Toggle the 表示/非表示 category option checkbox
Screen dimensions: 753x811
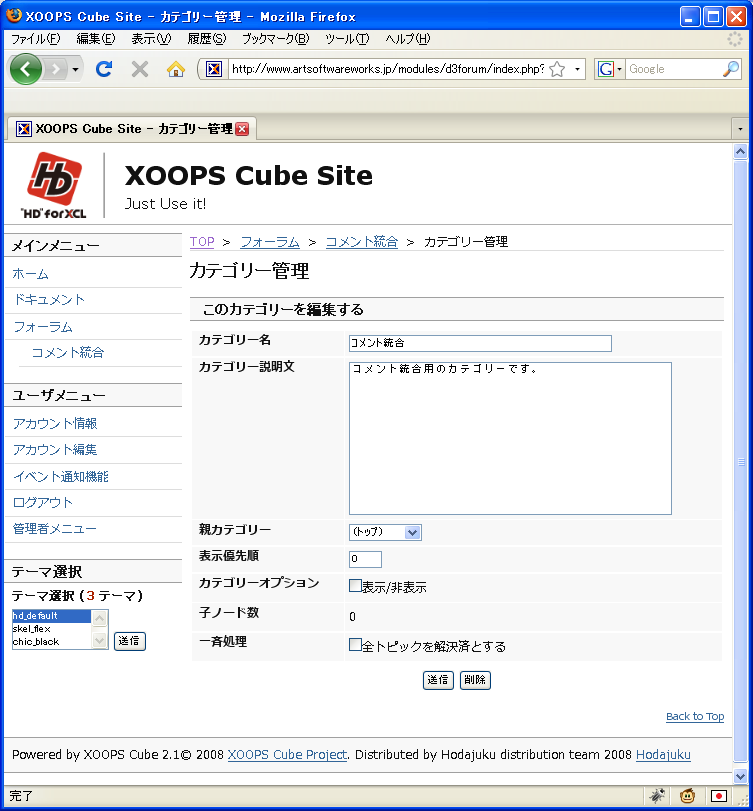coord(355,586)
